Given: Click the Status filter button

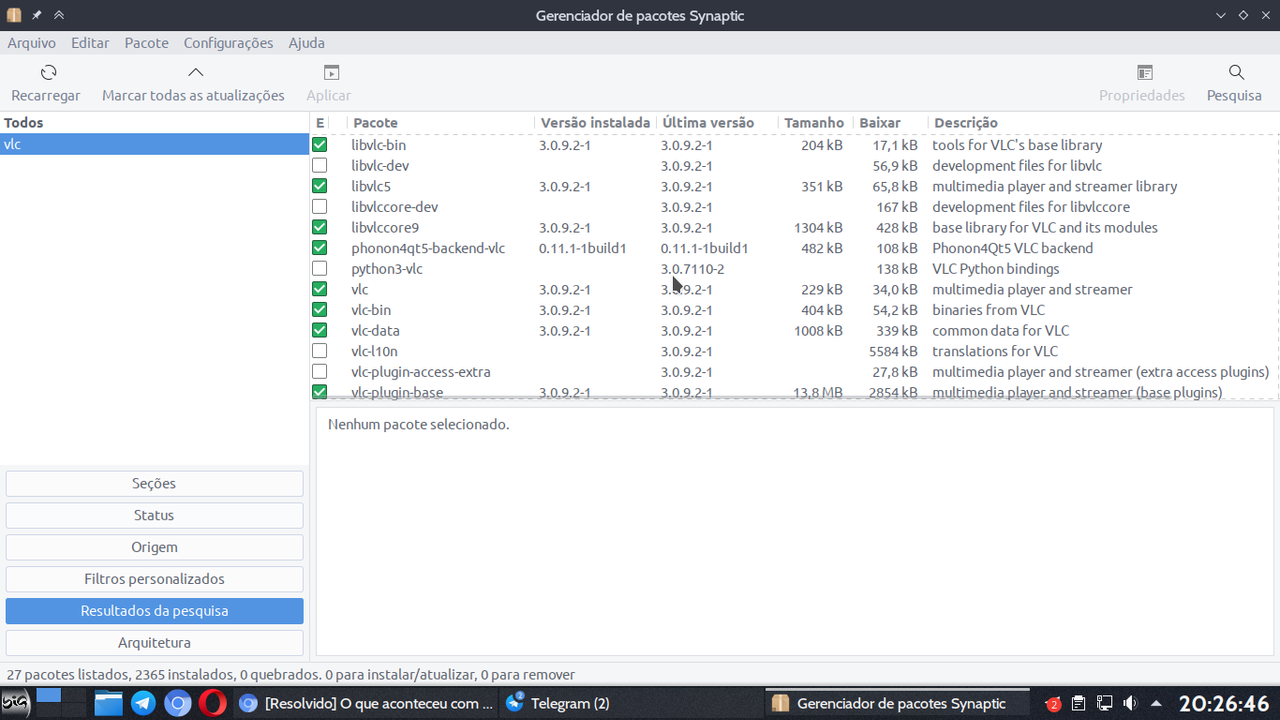Looking at the screenshot, I should 154,515.
